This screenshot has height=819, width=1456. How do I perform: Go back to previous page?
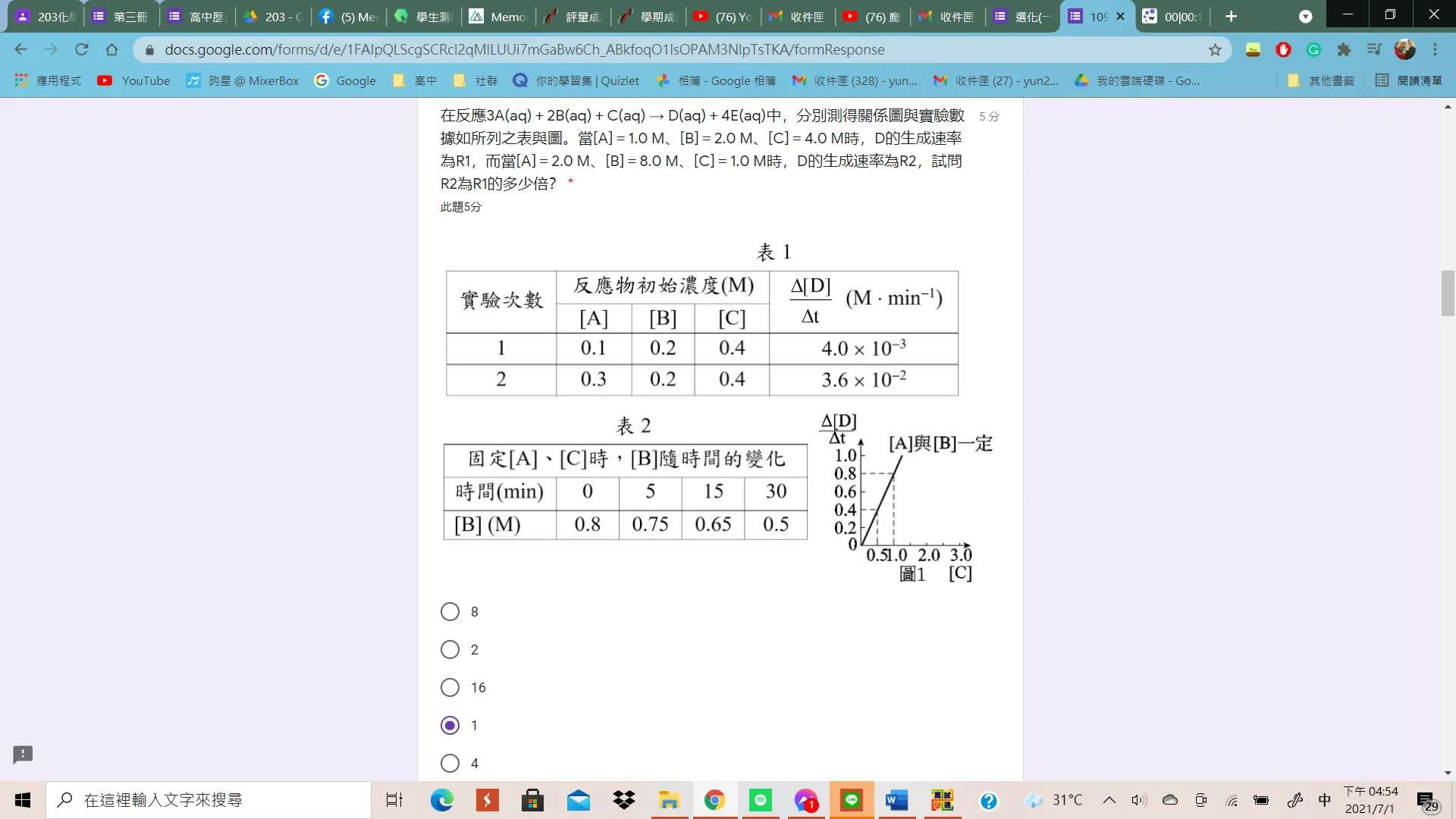[x=20, y=49]
